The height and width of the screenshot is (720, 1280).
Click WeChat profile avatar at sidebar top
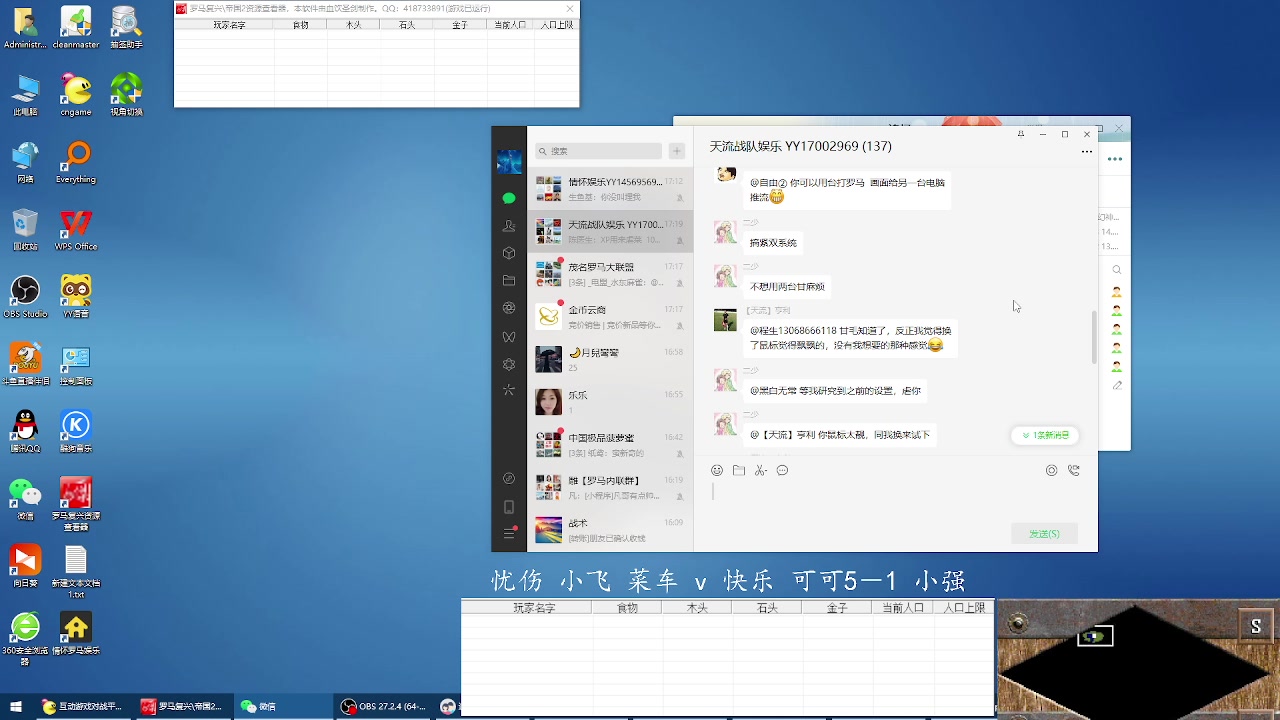509,161
